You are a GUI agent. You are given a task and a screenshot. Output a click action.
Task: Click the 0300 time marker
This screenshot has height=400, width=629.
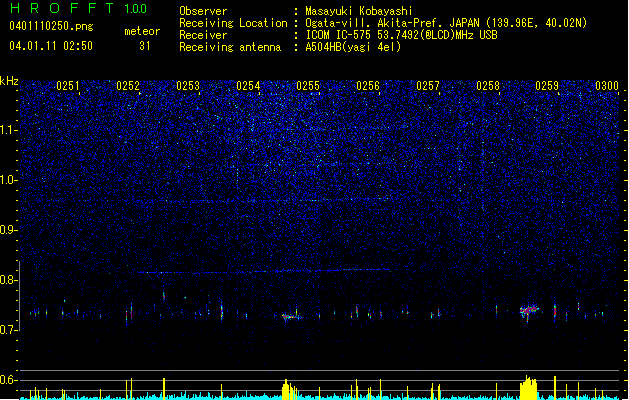[x=607, y=86]
